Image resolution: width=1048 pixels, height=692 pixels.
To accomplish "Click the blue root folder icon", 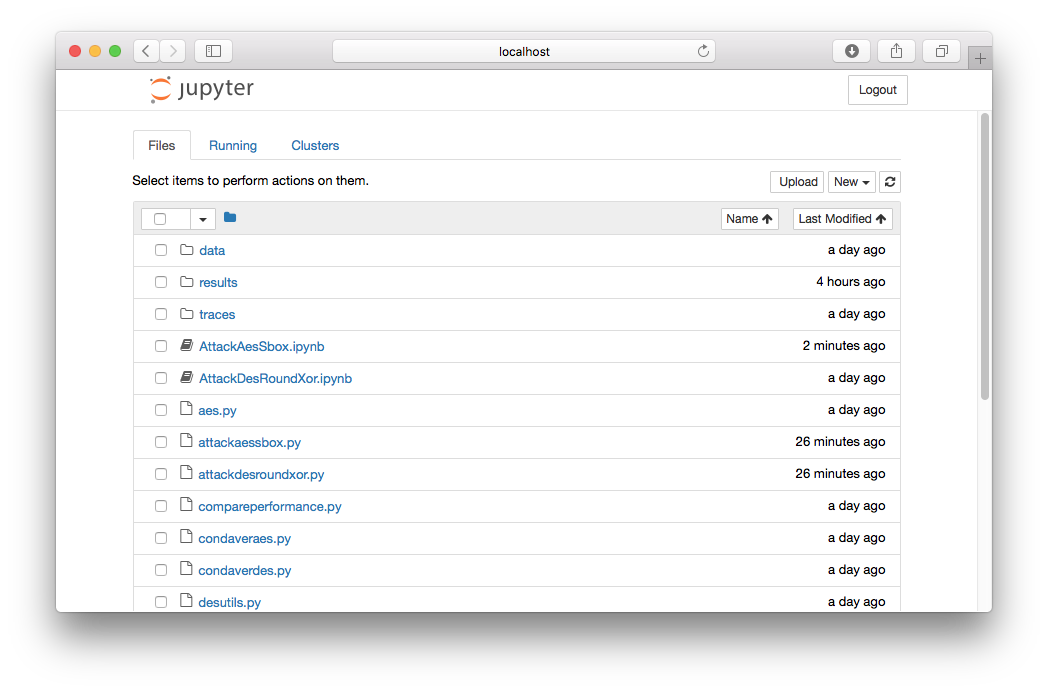I will (x=230, y=218).
